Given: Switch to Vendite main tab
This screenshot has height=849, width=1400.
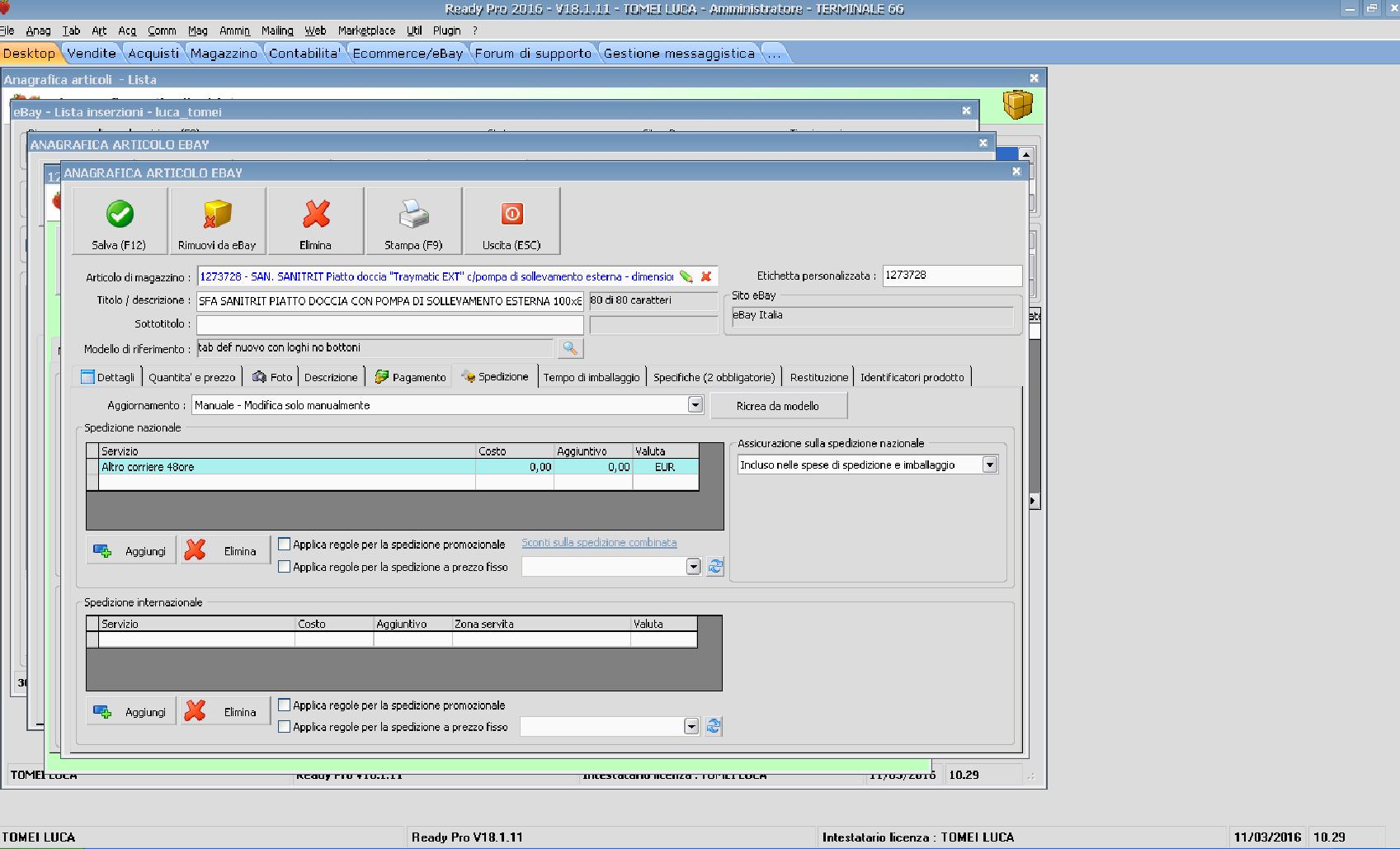Looking at the screenshot, I should pos(92,53).
